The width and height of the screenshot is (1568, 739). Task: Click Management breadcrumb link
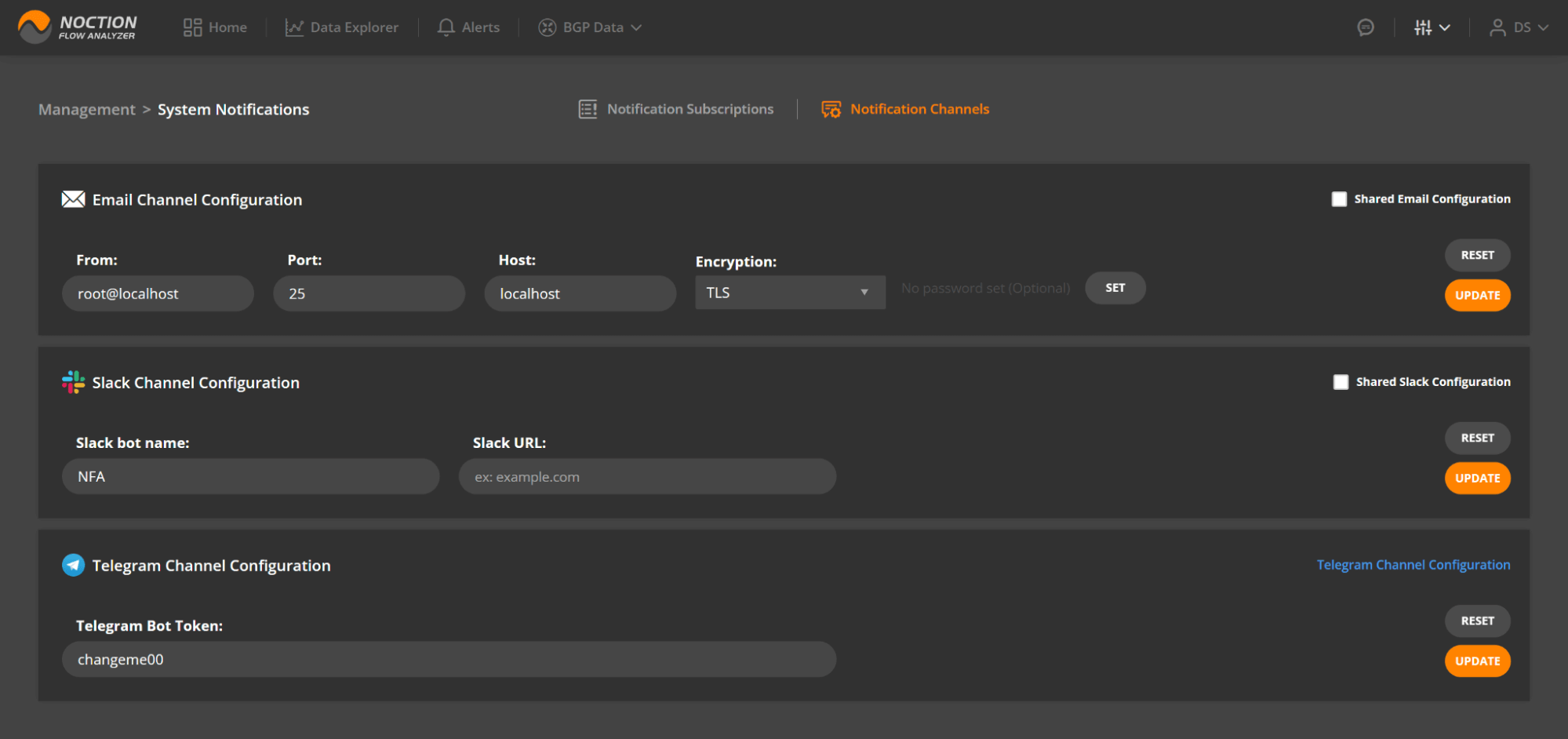(x=87, y=110)
